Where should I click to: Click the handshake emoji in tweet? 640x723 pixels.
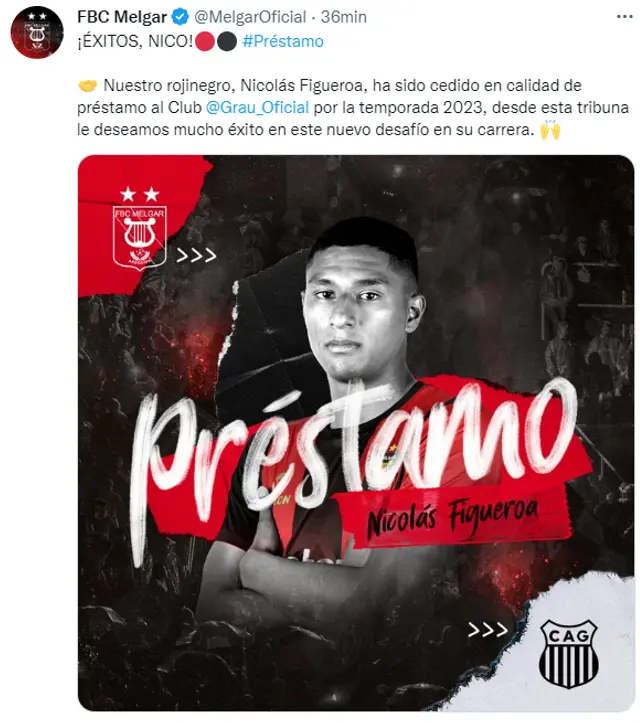click(88, 86)
